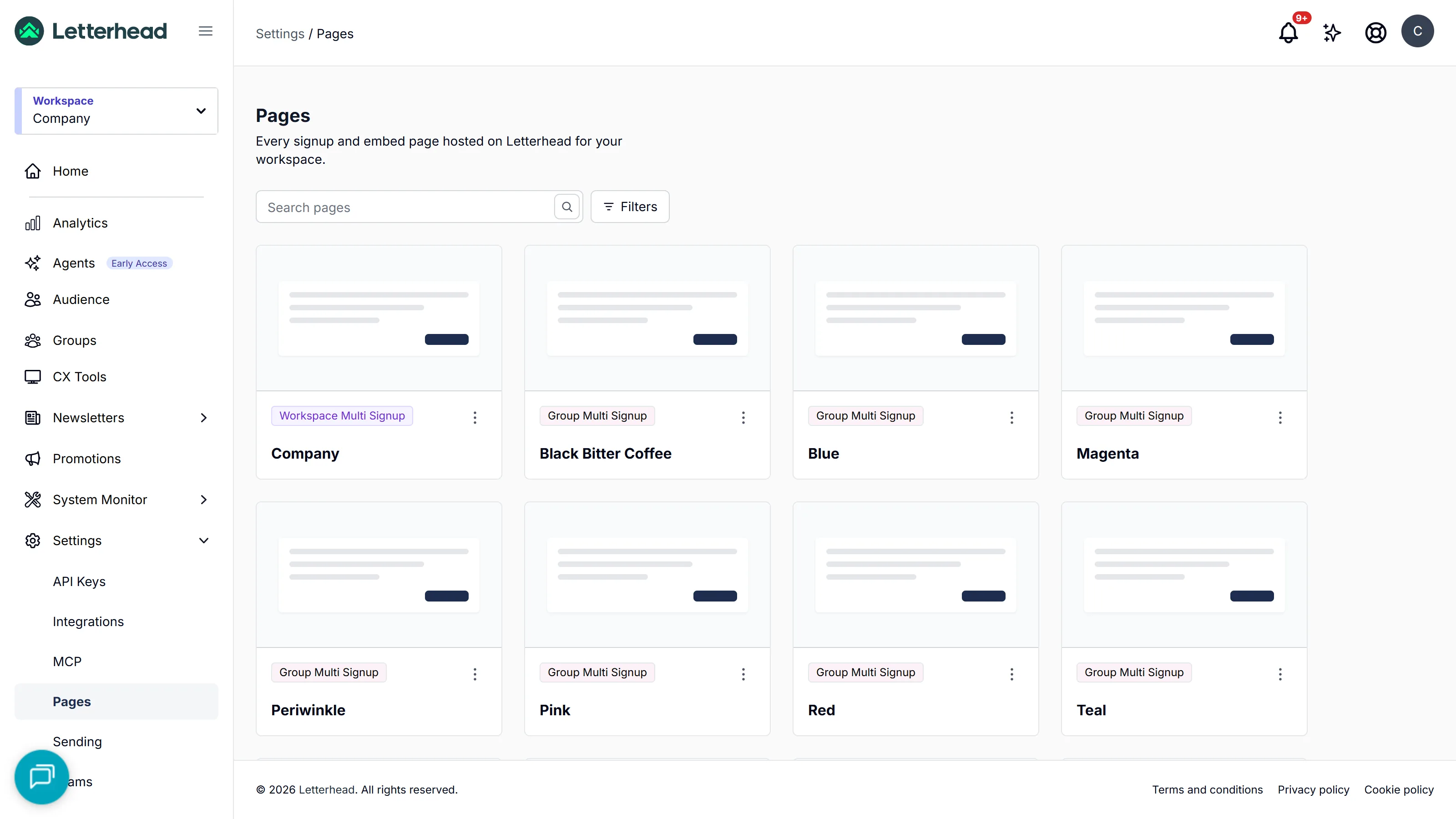This screenshot has height=819, width=1456.
Task: Click Audience people icon
Action: coord(33,299)
